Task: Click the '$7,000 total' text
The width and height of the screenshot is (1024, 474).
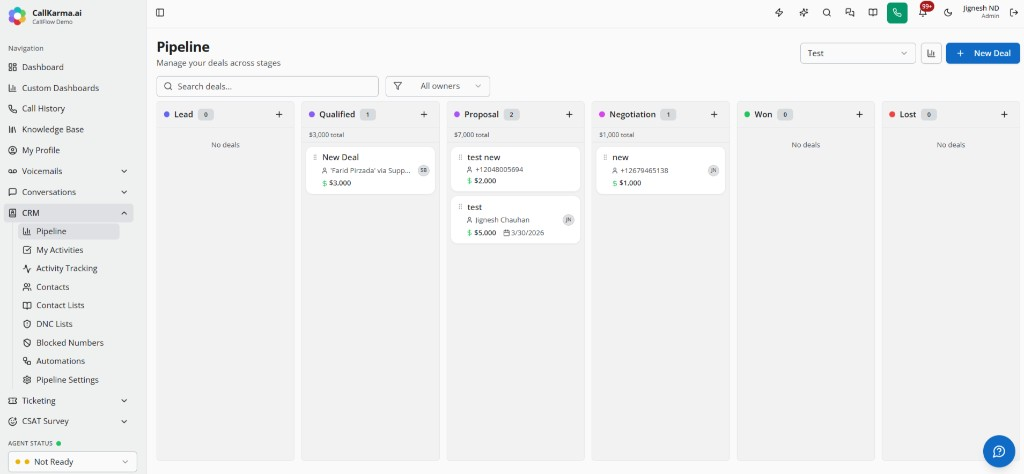Action: [x=472, y=135]
